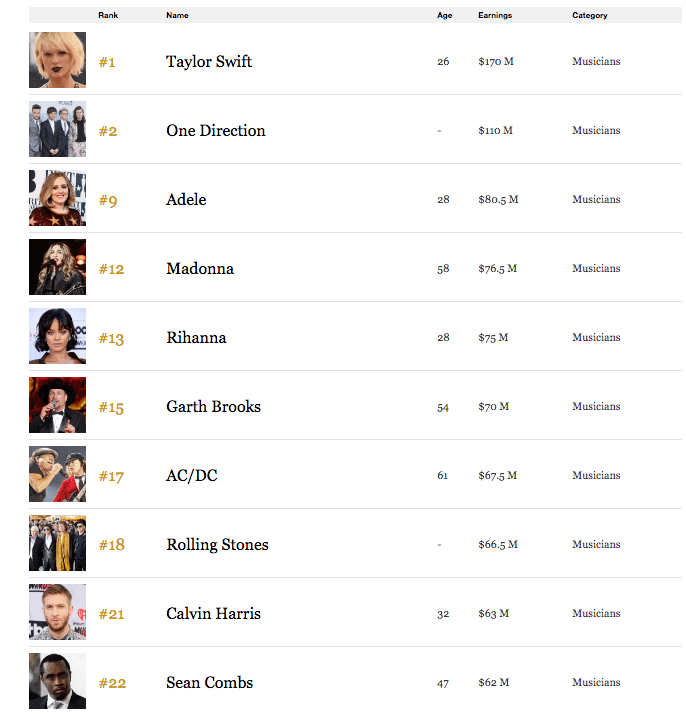Open Rihanna's photo thumbnail
The width and height of the screenshot is (686, 714).
tap(57, 336)
